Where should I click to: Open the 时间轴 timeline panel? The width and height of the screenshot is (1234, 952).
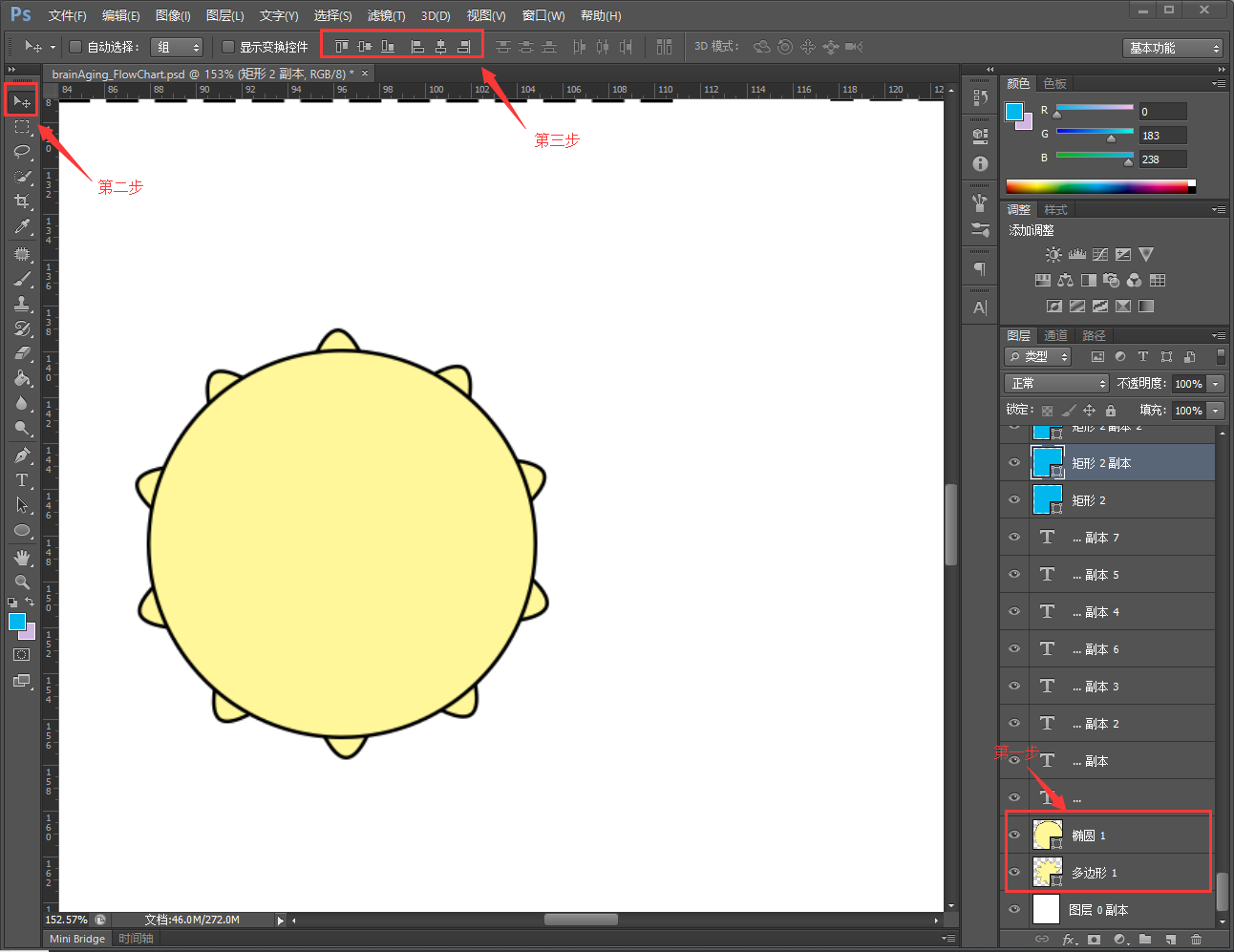tap(136, 939)
